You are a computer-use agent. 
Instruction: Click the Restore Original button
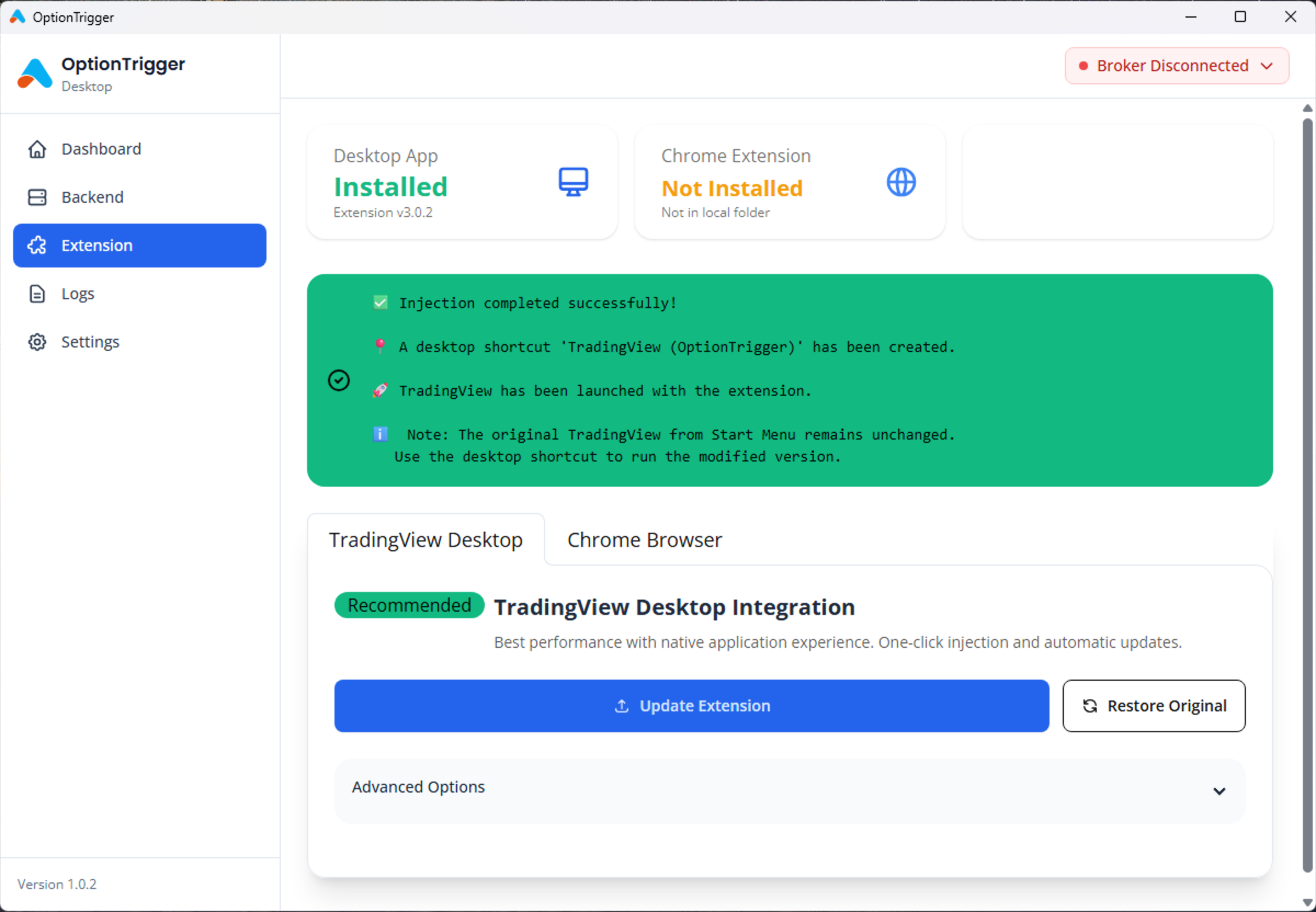point(1154,706)
